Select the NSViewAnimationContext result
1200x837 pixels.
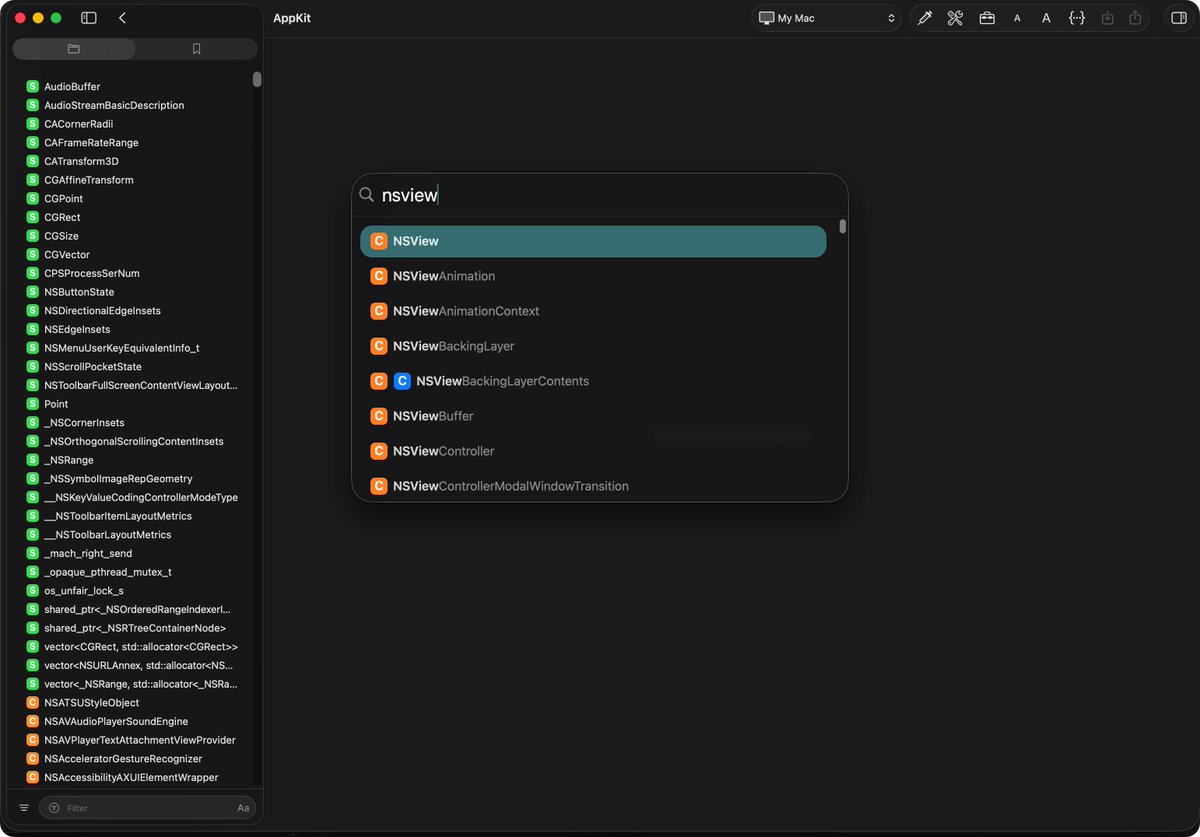[x=593, y=311]
